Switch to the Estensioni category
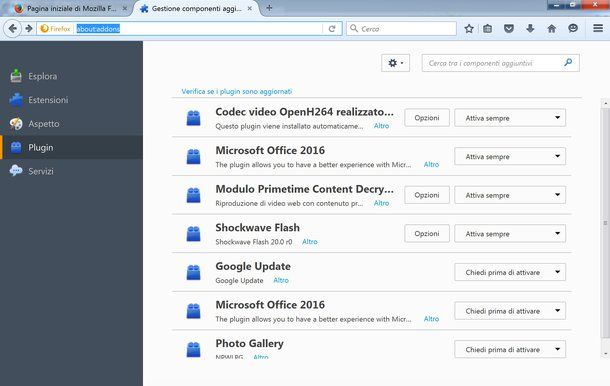The height and width of the screenshot is (386, 610). pos(71,100)
